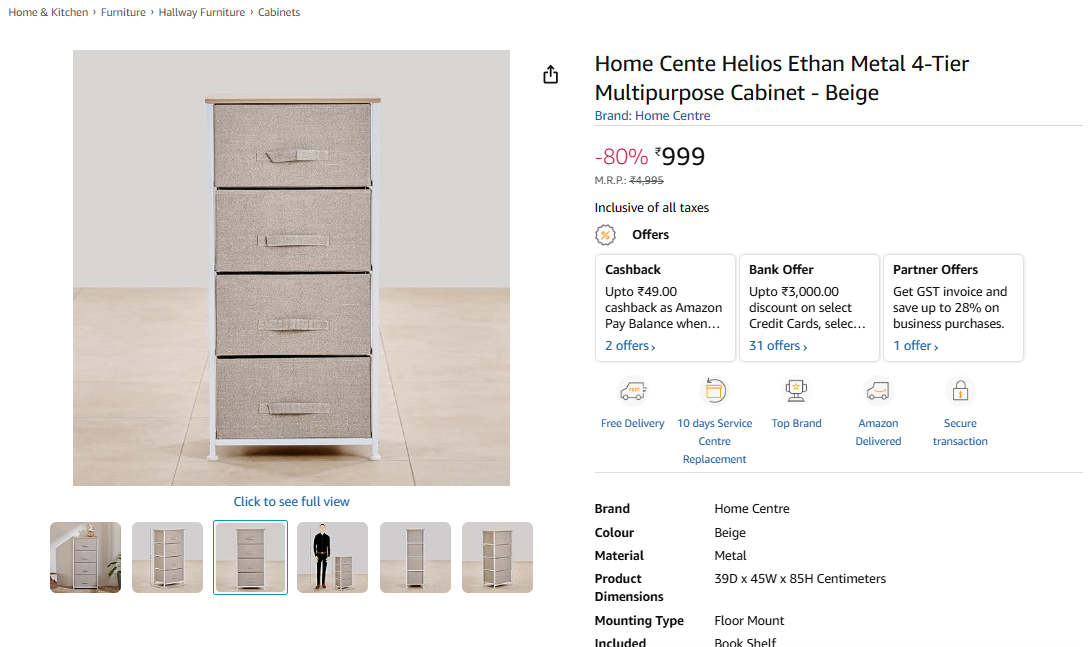
Task: Click the Amazon Delivered van icon
Action: point(878,390)
